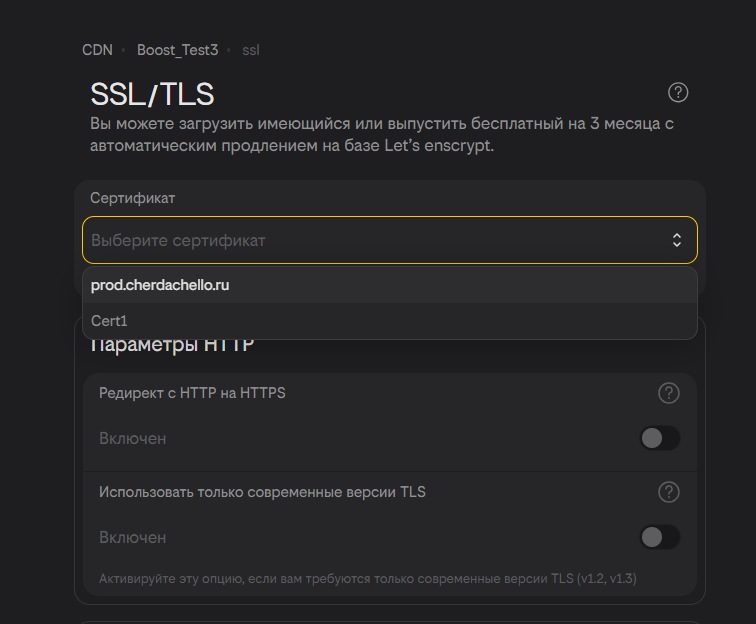This screenshot has width=756, height=624.
Task: Click help icon for HTTP to HTTPS redirect
Action: (669, 393)
